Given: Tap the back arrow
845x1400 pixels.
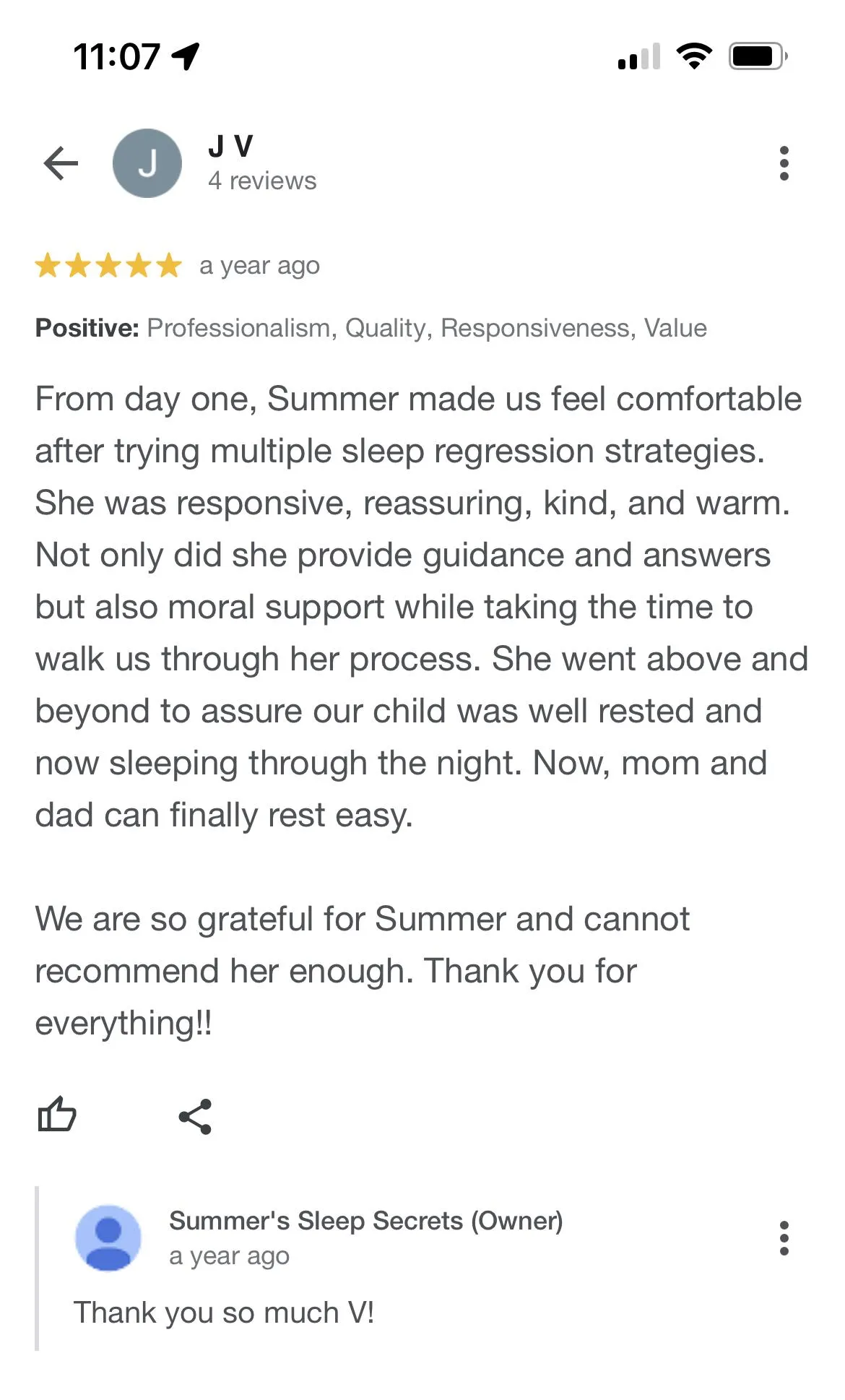Looking at the screenshot, I should pyautogui.click(x=61, y=163).
